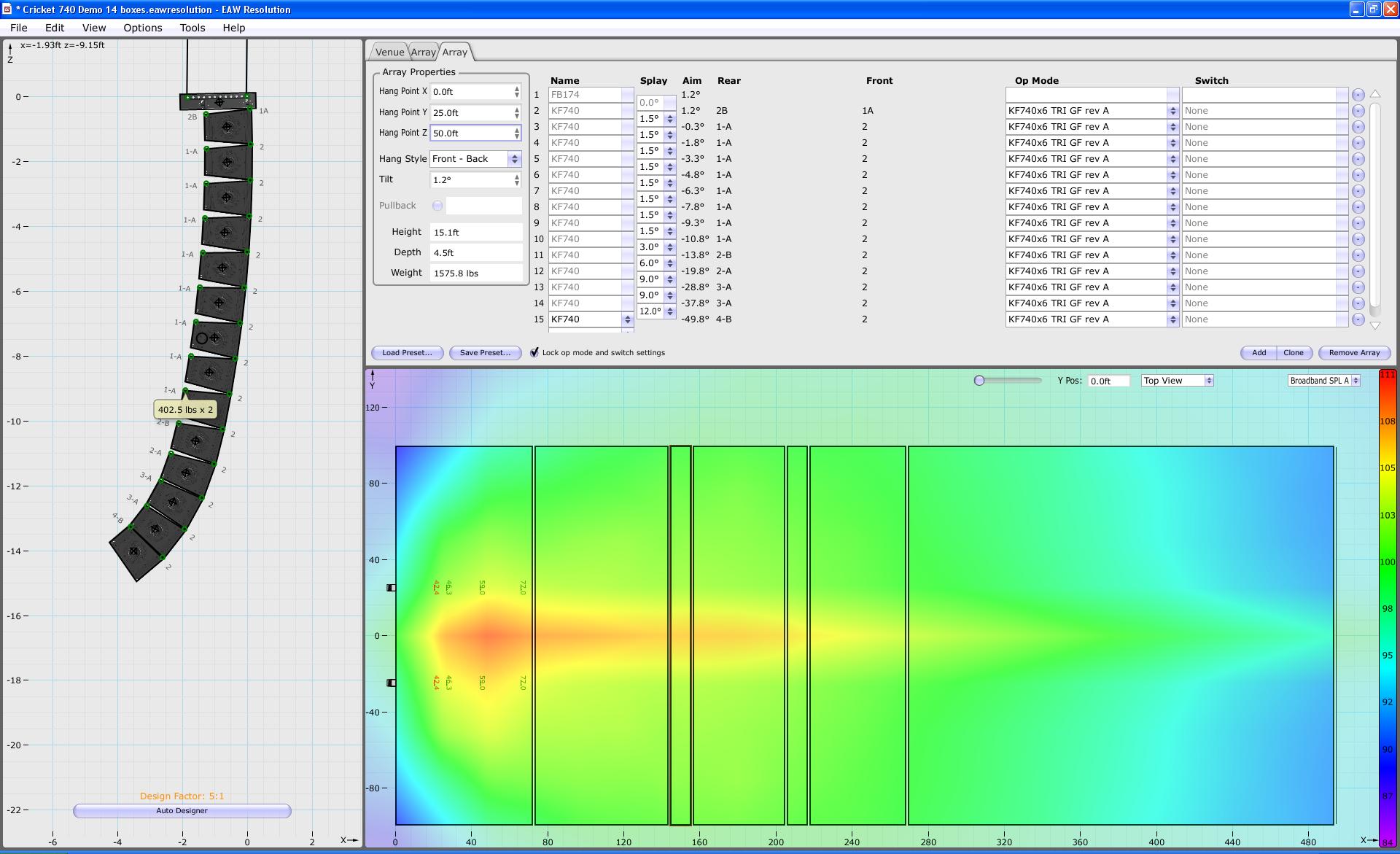Click the Hang Point Y input field
This screenshot has height=854, width=1400.
(x=471, y=112)
